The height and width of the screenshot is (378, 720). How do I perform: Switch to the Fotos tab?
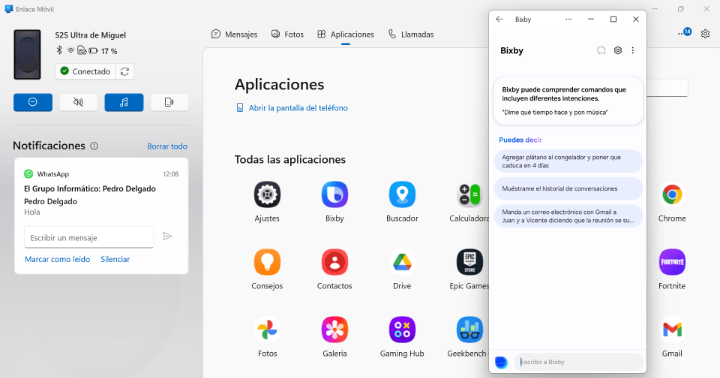[x=287, y=34]
